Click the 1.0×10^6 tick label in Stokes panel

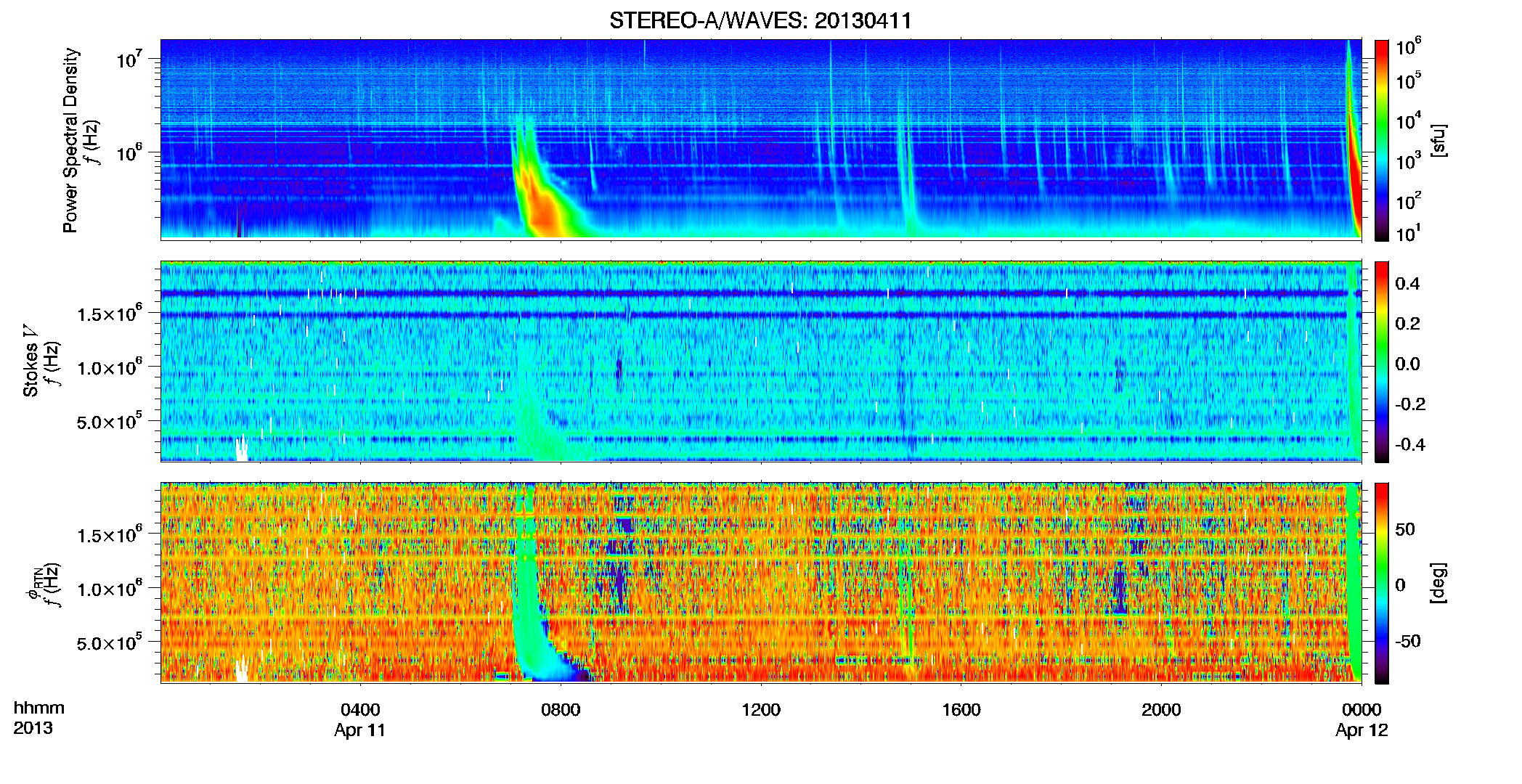109,367
